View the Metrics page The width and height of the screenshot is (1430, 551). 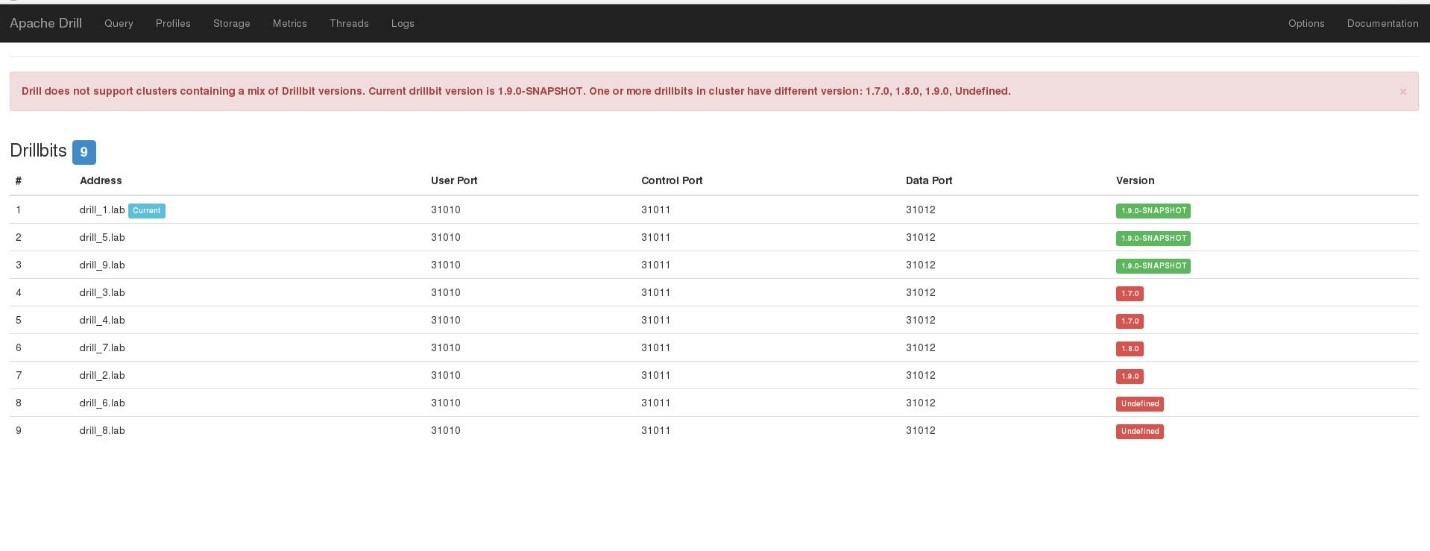[290, 24]
